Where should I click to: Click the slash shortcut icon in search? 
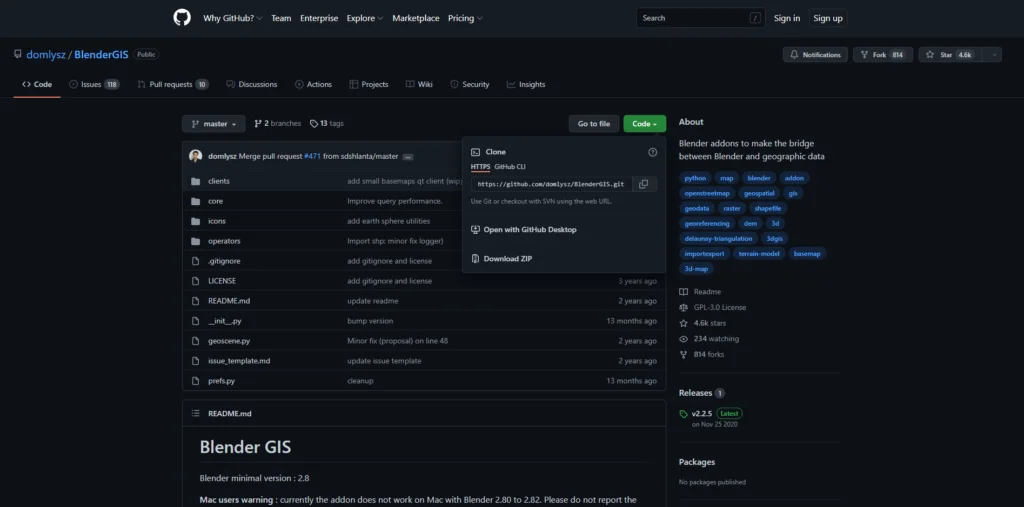(x=756, y=18)
